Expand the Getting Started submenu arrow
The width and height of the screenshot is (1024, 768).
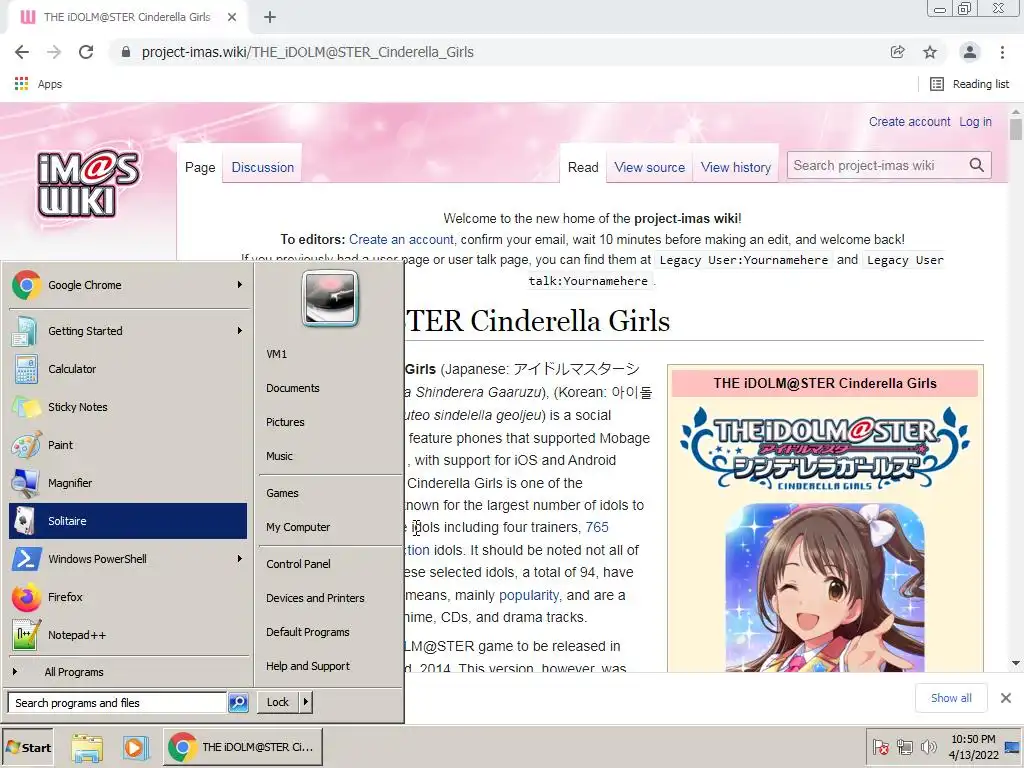coord(240,330)
